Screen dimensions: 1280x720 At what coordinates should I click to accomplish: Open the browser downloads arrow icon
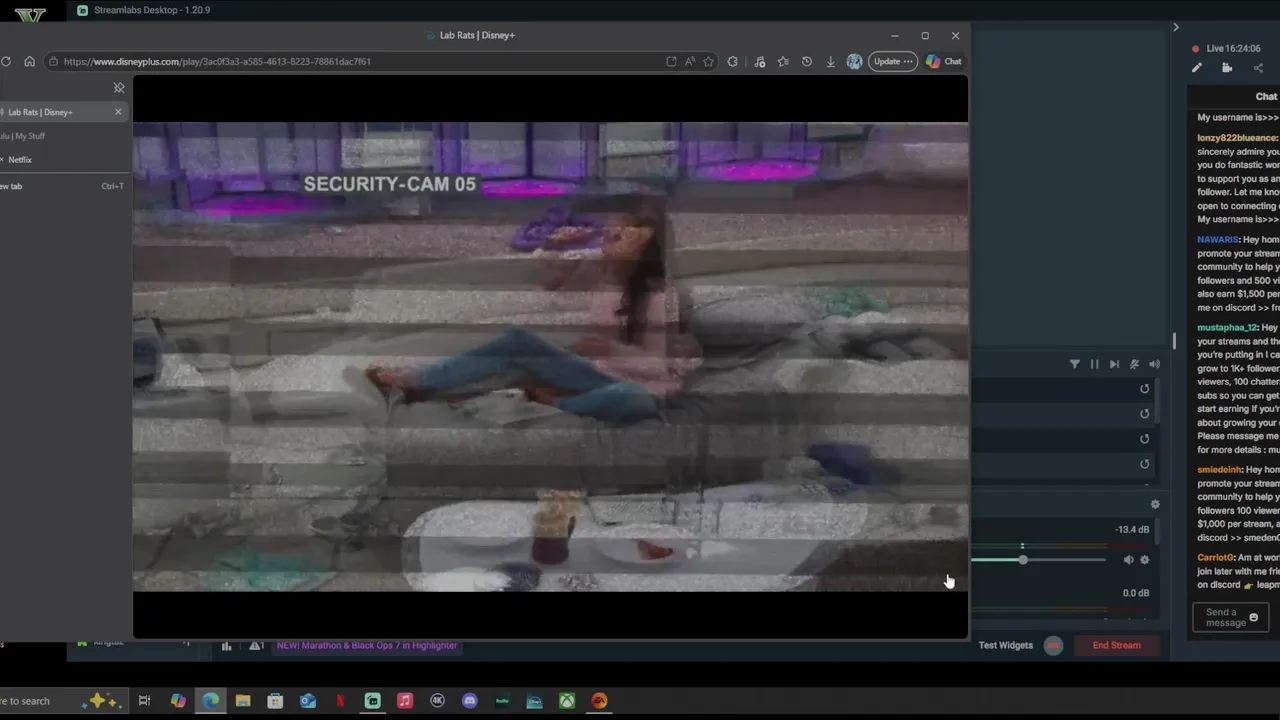click(830, 61)
